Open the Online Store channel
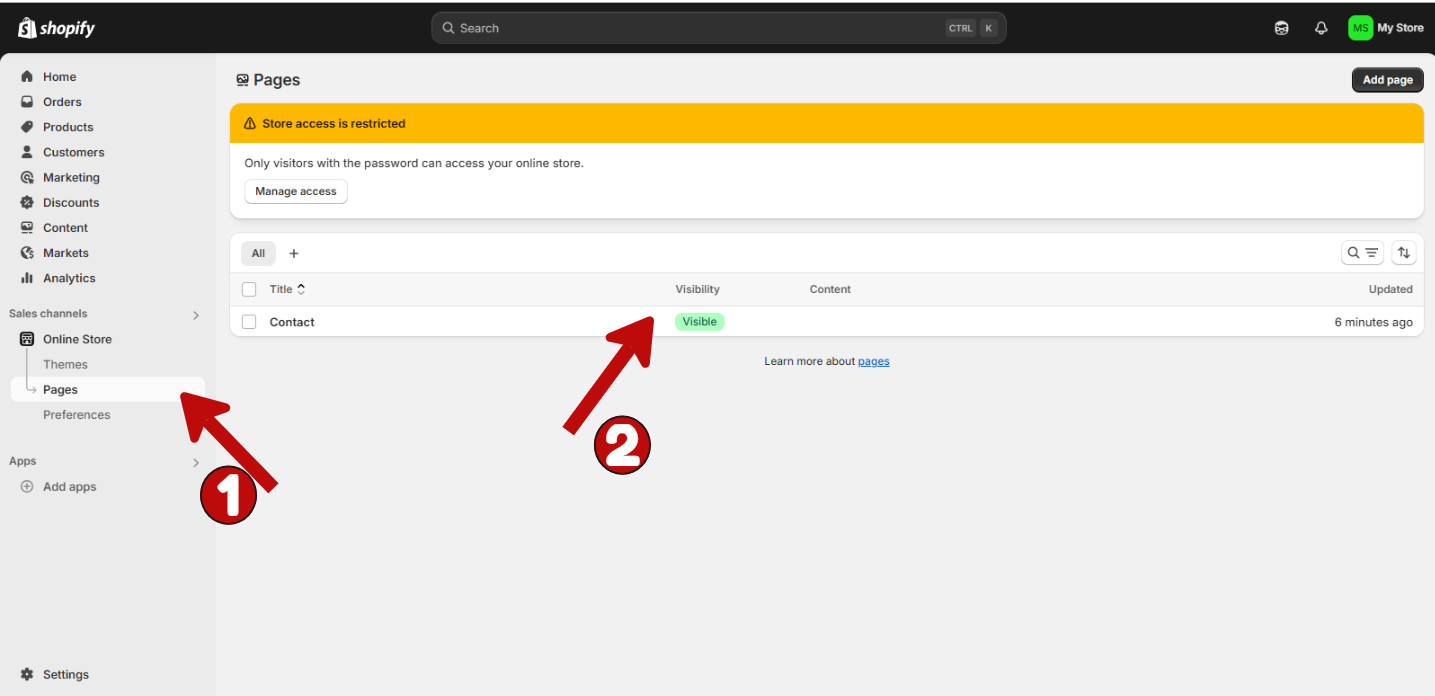The image size is (1435, 696). (77, 339)
